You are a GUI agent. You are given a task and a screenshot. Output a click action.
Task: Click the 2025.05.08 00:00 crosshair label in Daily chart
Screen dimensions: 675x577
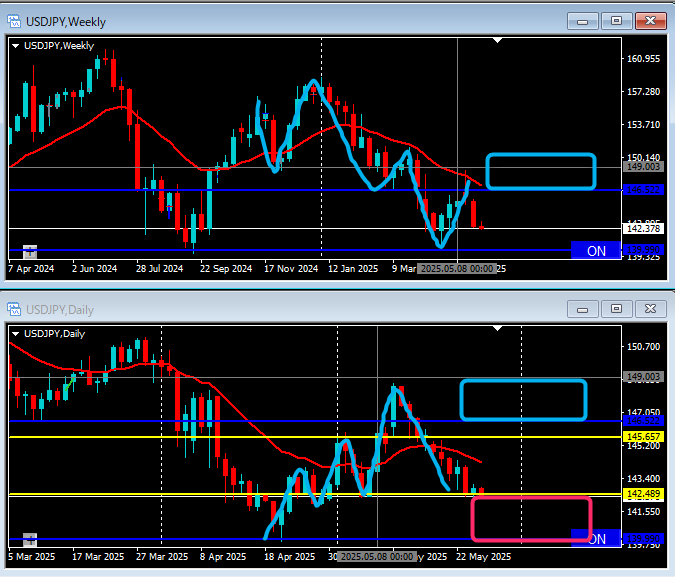click(x=377, y=557)
